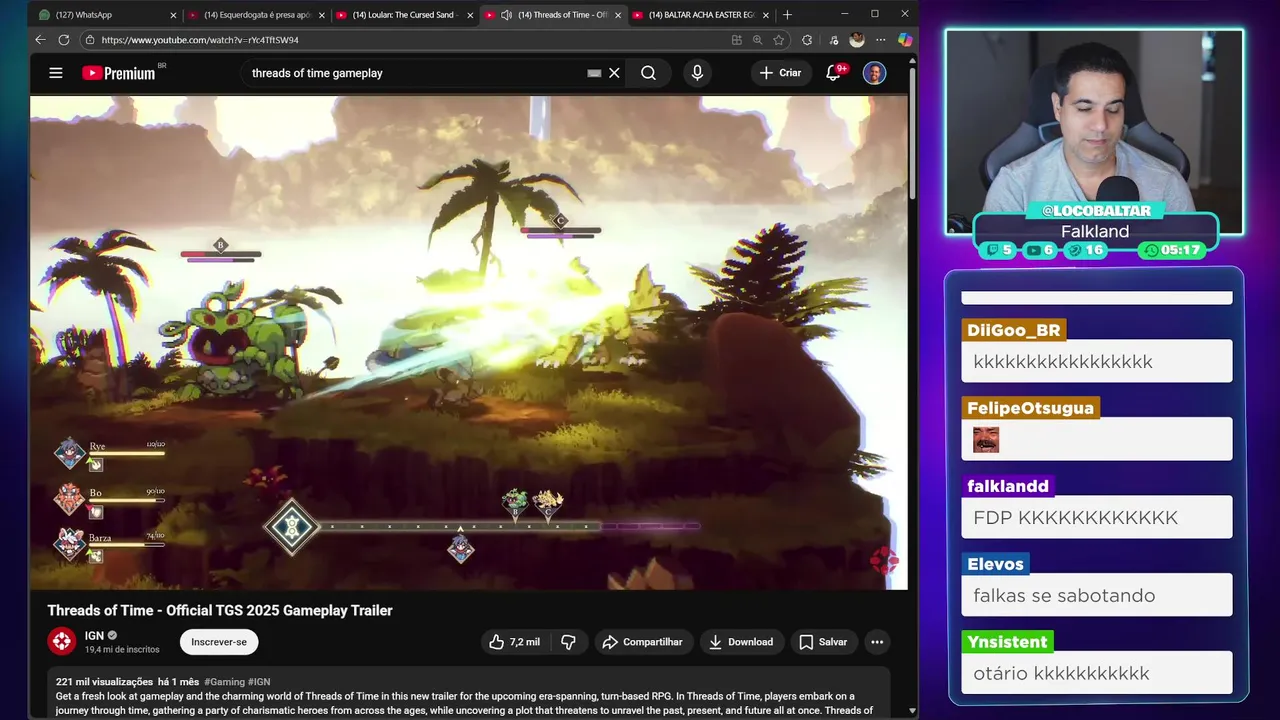Save the video with Salvar
The image size is (1280, 720).
(823, 642)
